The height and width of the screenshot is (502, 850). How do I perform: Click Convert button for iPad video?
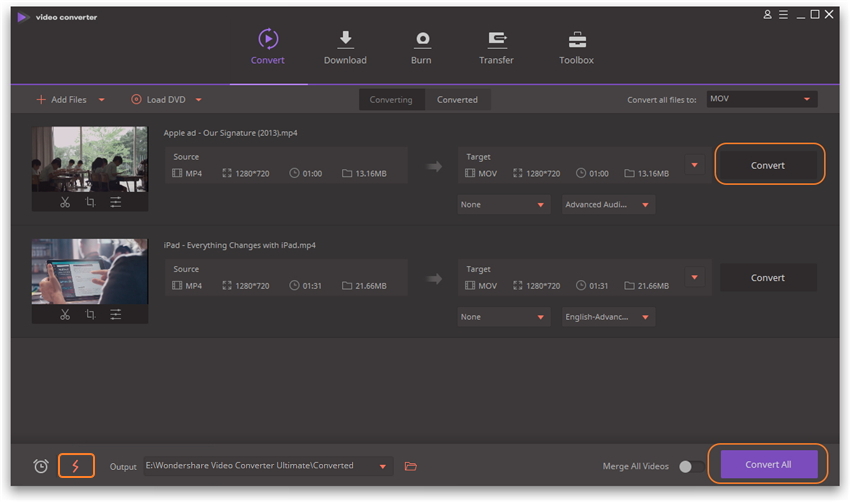pyautogui.click(x=768, y=278)
